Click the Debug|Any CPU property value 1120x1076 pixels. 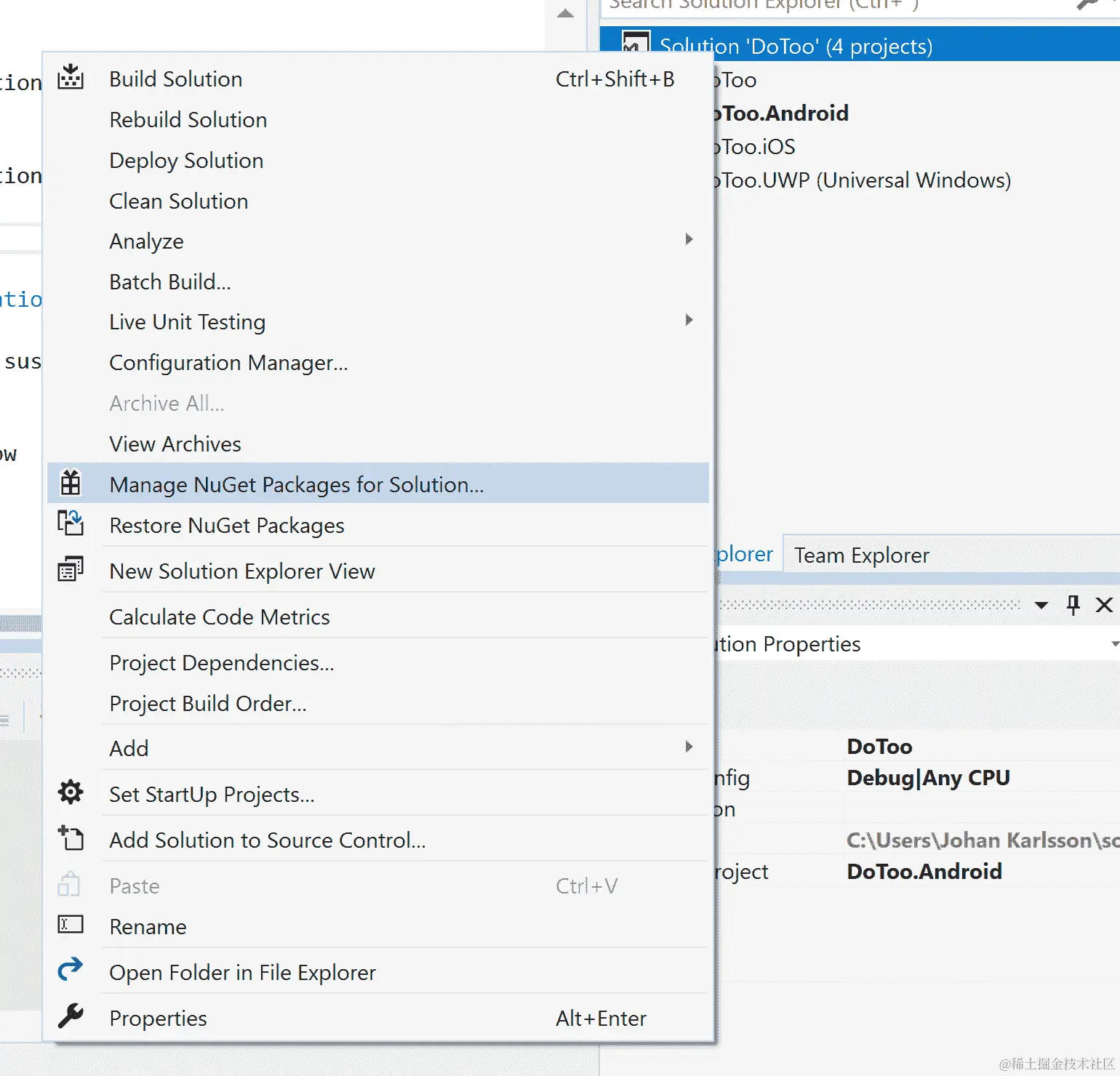[x=928, y=777]
